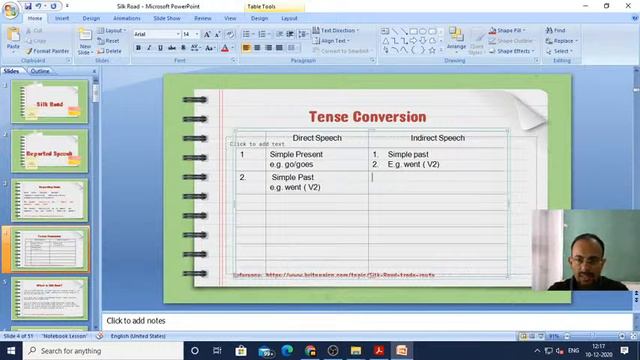Image resolution: width=640 pixels, height=360 pixels.
Task: Open Shape Fill dropdown
Action: pyautogui.click(x=507, y=30)
